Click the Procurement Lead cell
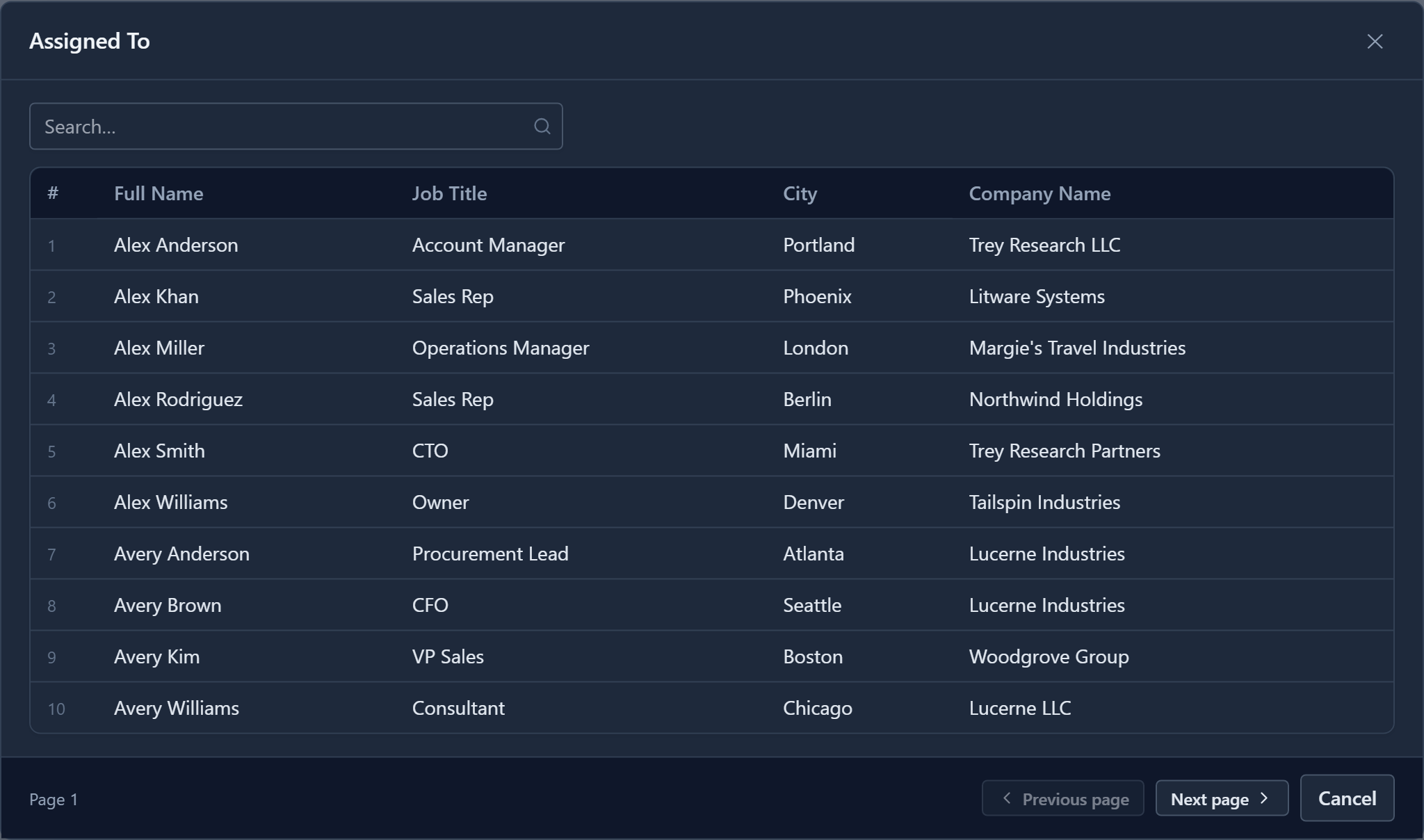Image resolution: width=1424 pixels, height=840 pixels. [x=490, y=554]
